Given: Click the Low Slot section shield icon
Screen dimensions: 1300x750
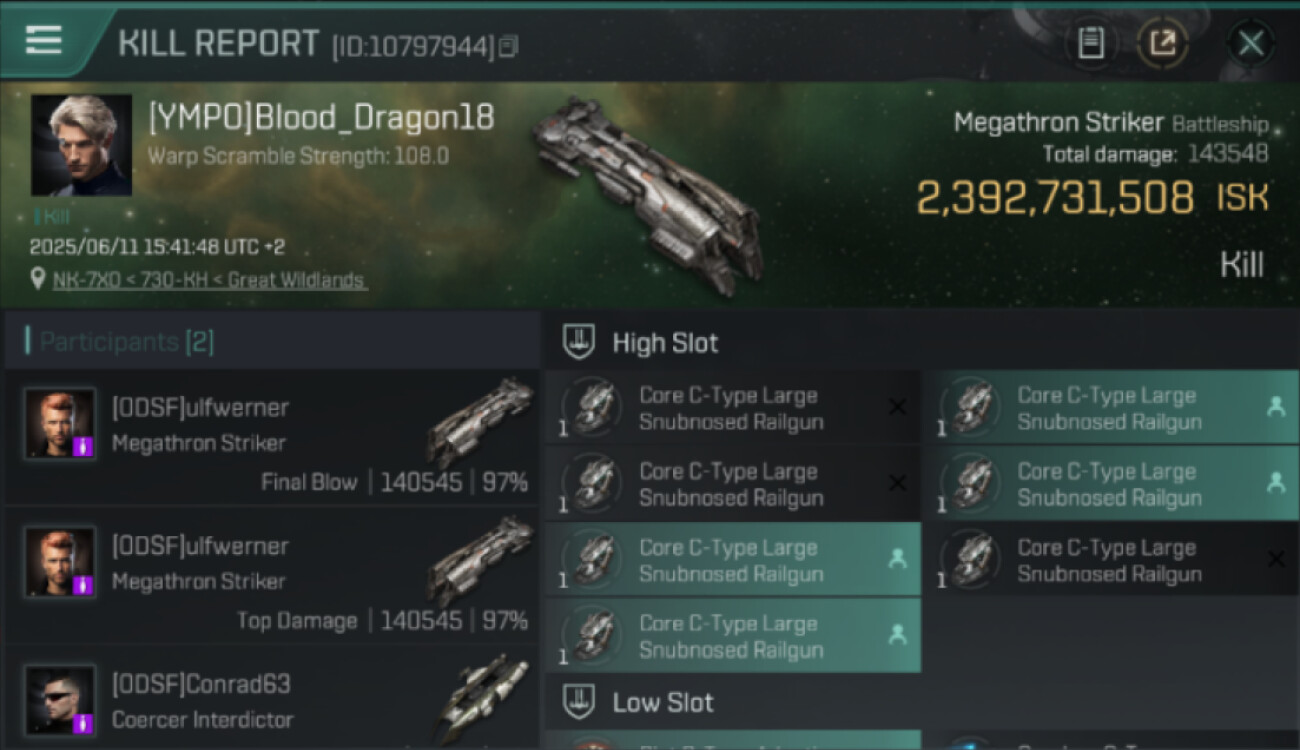Looking at the screenshot, I should click(580, 700).
